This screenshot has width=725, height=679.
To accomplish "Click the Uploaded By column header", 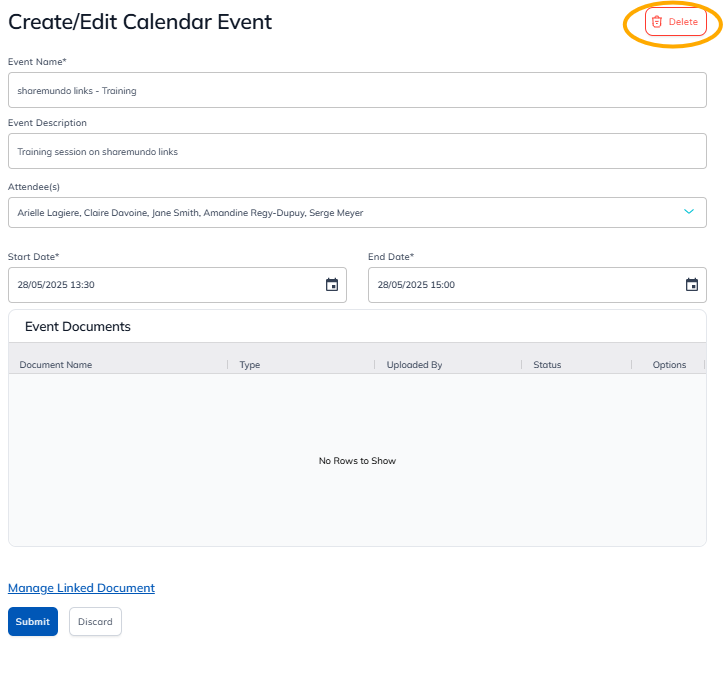I will tap(414, 365).
